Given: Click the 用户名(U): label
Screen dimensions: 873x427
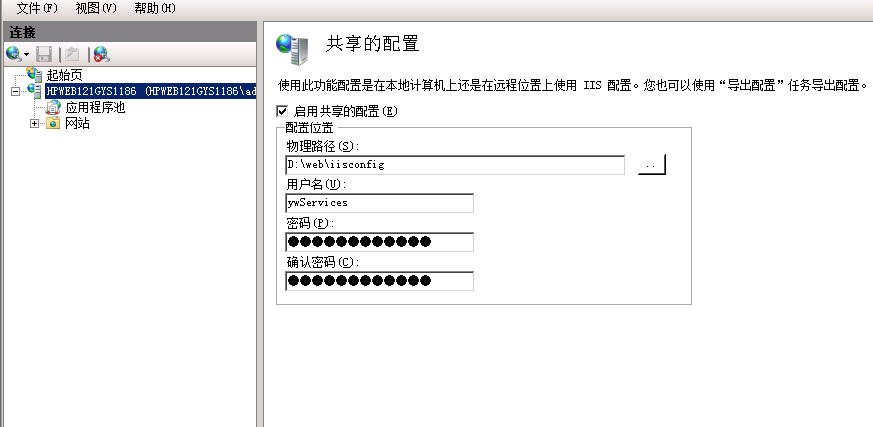Looking at the screenshot, I should (x=316, y=184).
